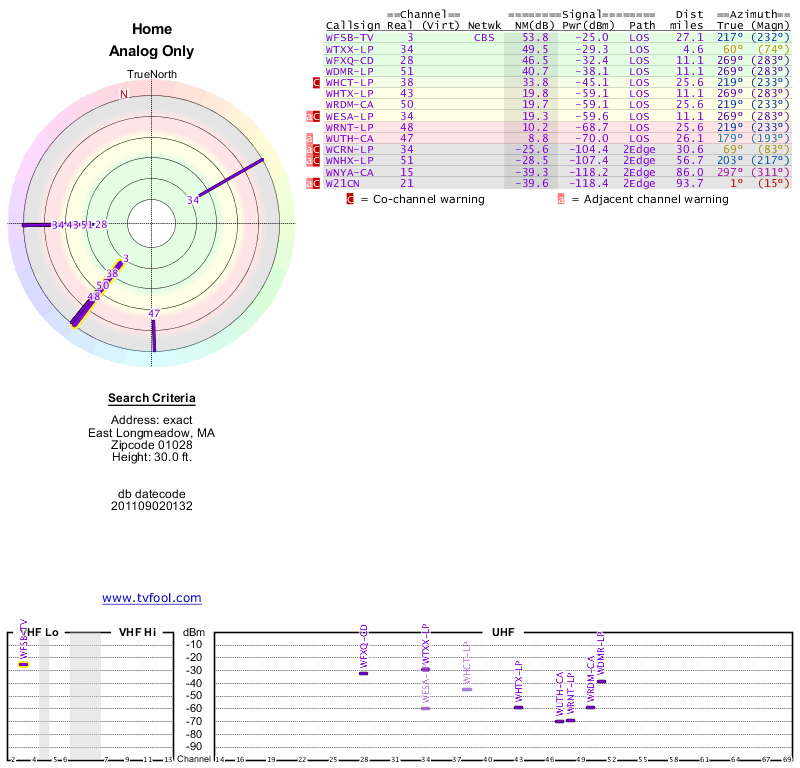Click the warning icon beside WNHX-LP
800x768 pixels.
click(x=313, y=161)
